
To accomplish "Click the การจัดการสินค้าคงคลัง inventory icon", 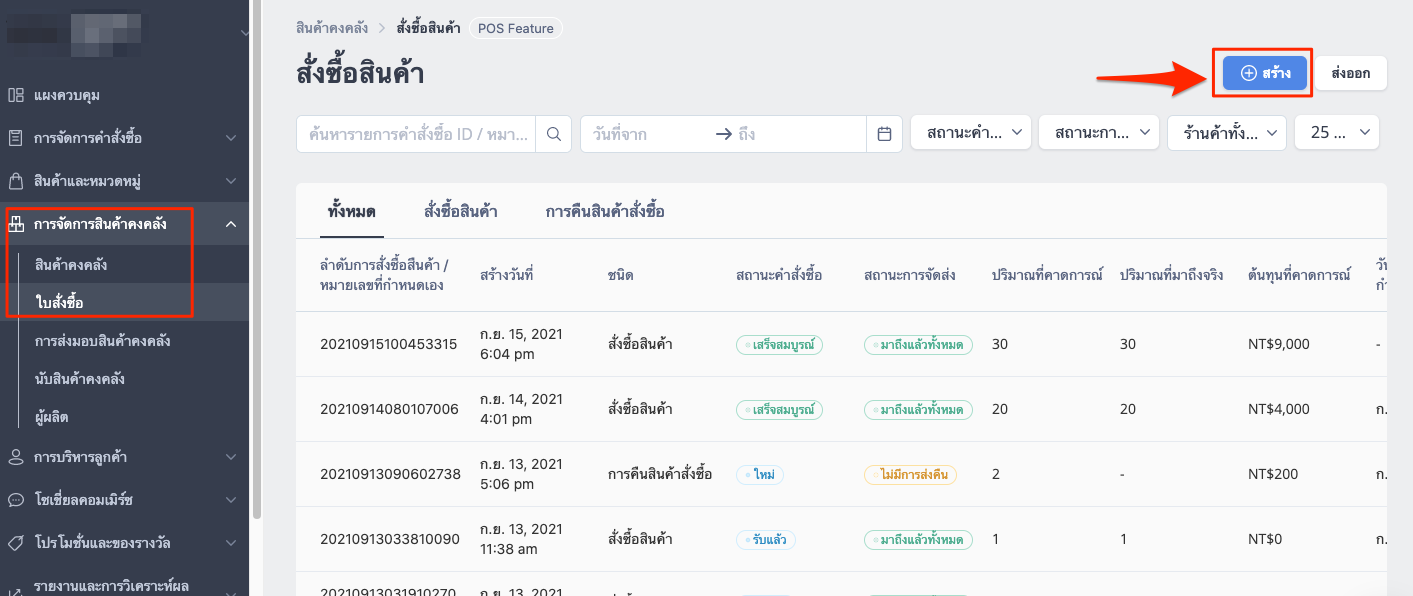I will pos(16,224).
